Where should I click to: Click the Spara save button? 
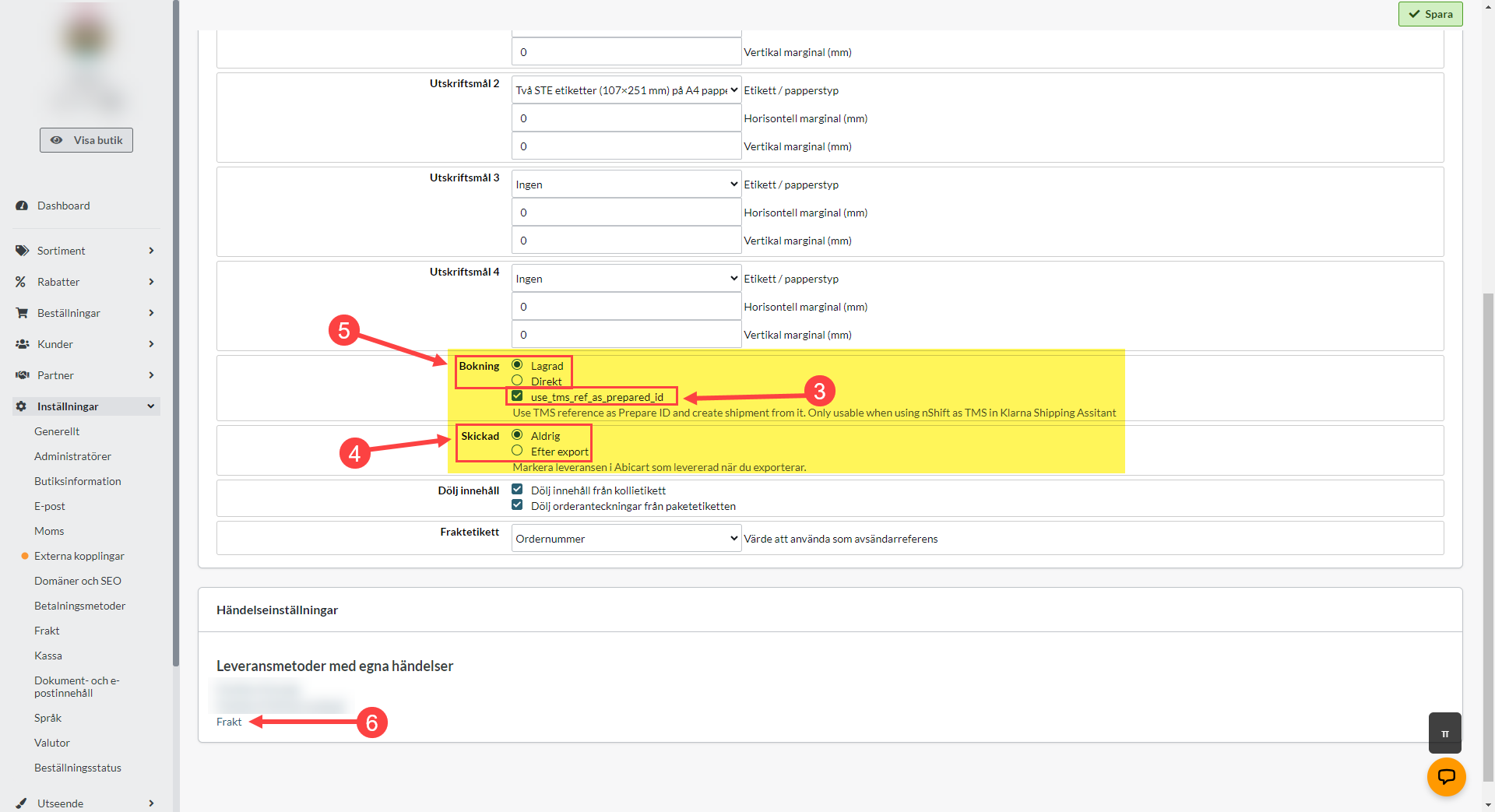pyautogui.click(x=1430, y=14)
